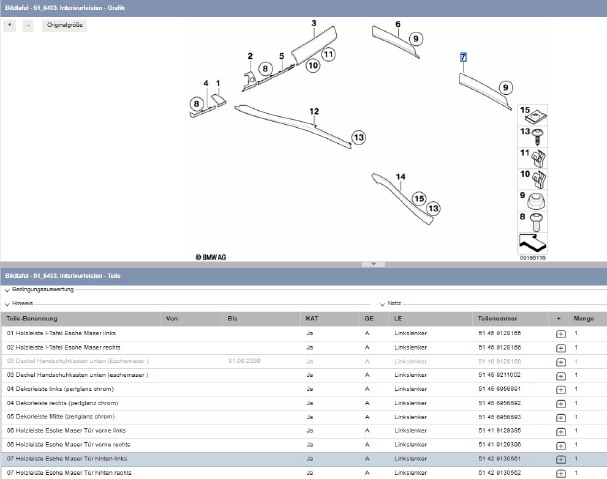Click callout 2 in the diagram
The image size is (607, 479).
pos(250,56)
